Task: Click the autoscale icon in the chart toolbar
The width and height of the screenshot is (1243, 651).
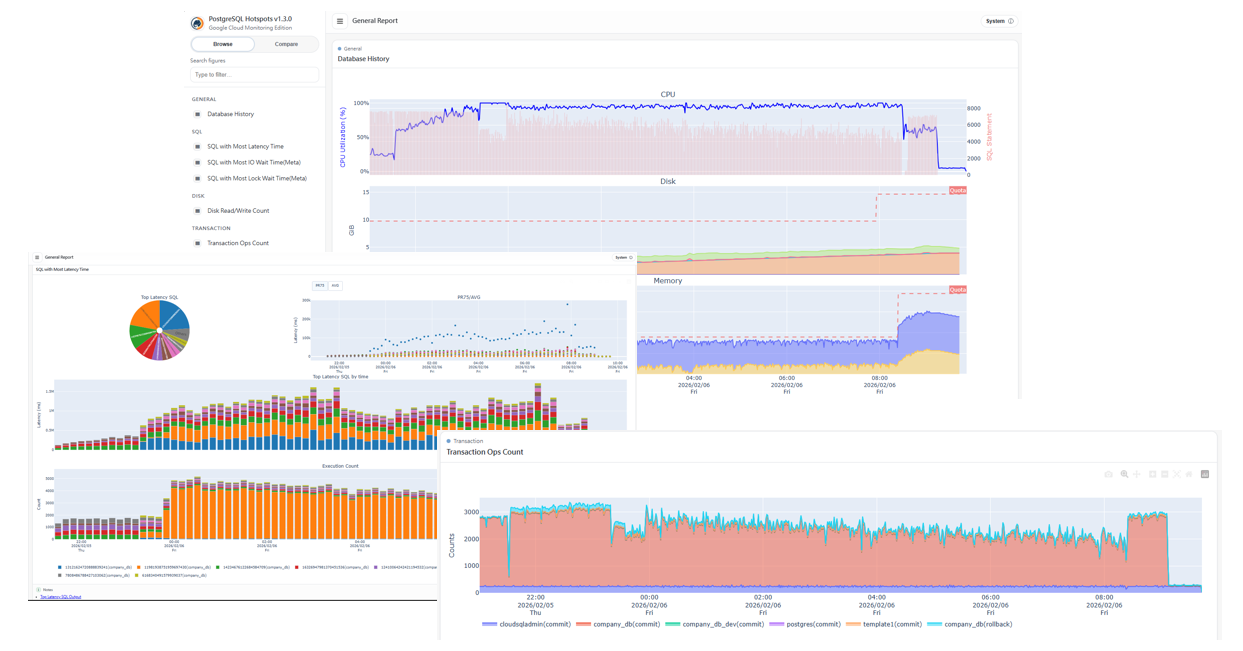Action: point(1177,474)
